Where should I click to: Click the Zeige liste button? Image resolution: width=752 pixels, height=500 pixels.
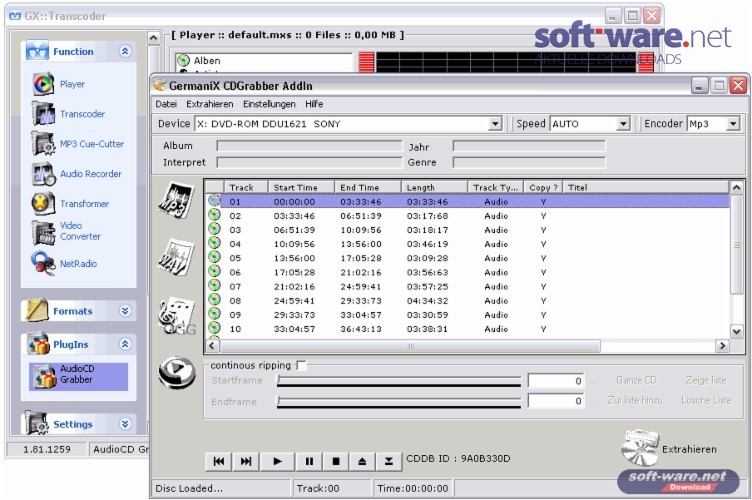705,380
